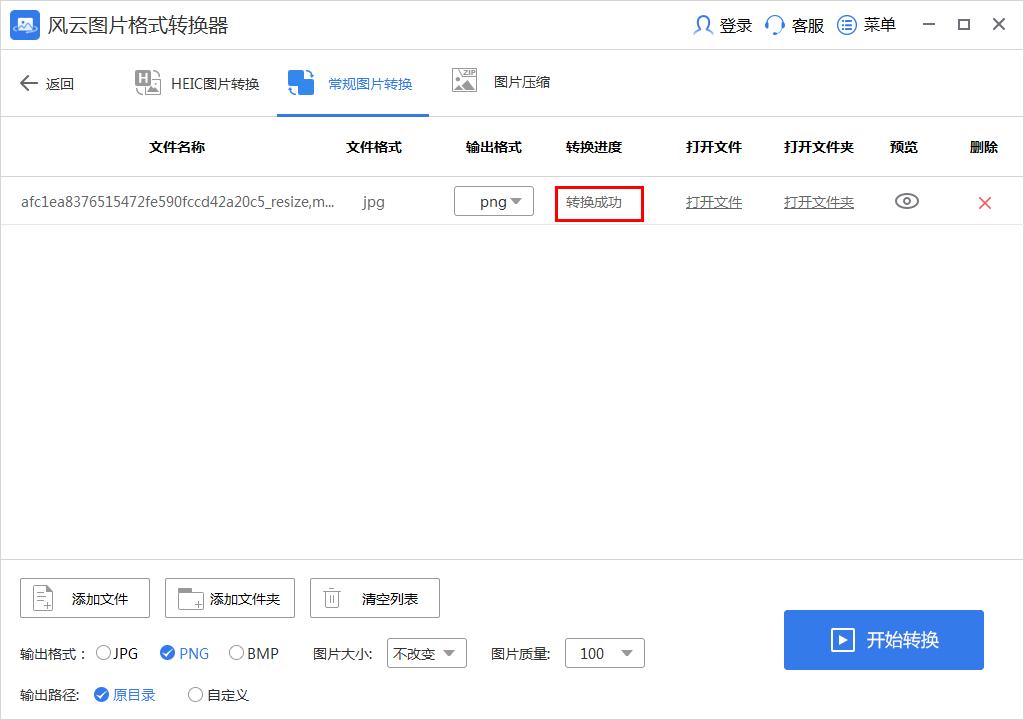Choose 自定义 custom output path

[196, 694]
